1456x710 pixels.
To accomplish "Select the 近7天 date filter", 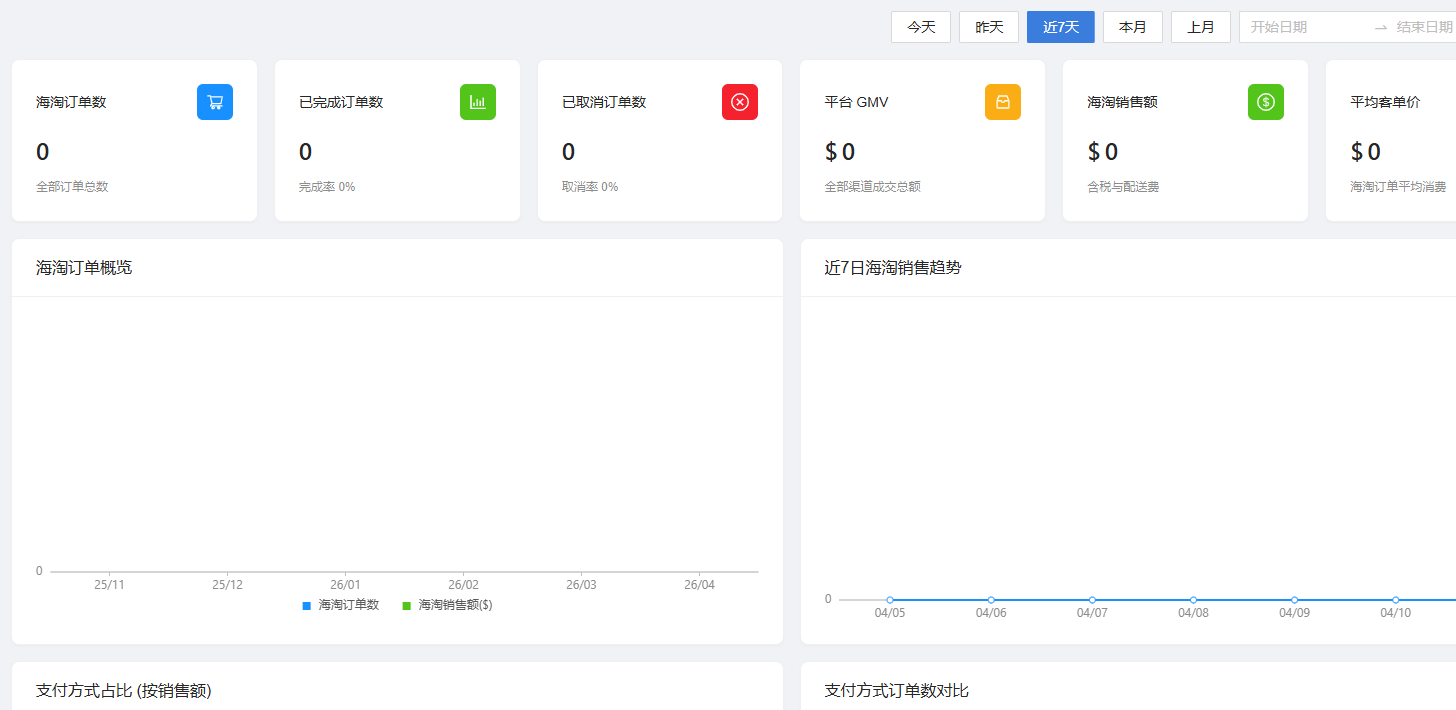I will tap(1061, 27).
